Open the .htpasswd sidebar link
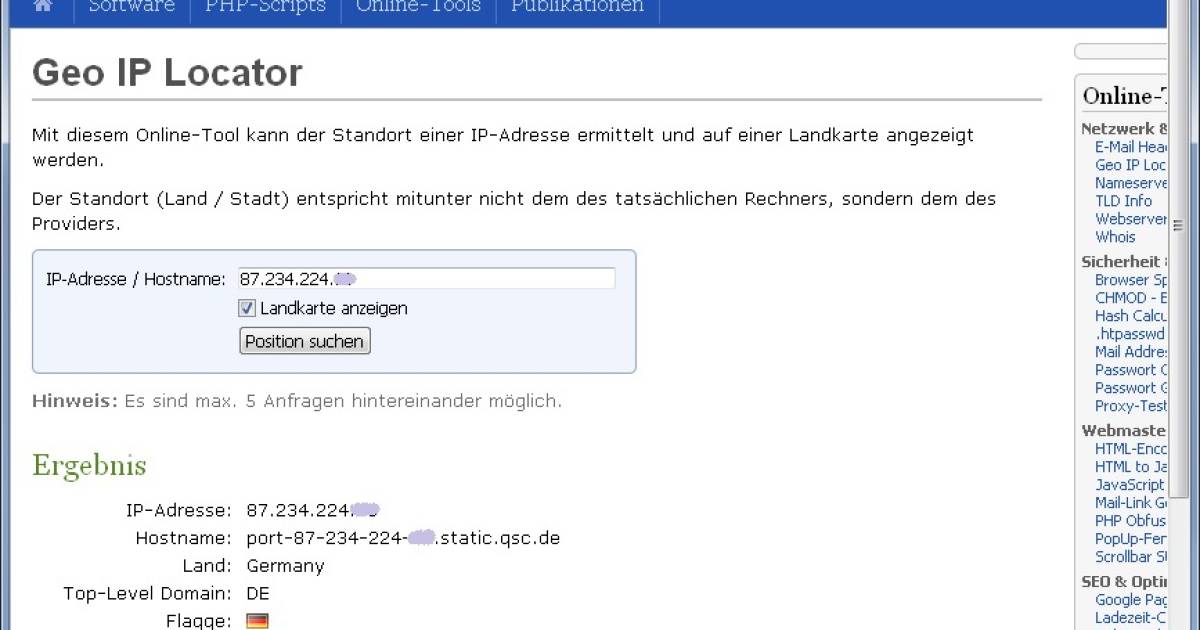1200x630 pixels. (x=1130, y=334)
